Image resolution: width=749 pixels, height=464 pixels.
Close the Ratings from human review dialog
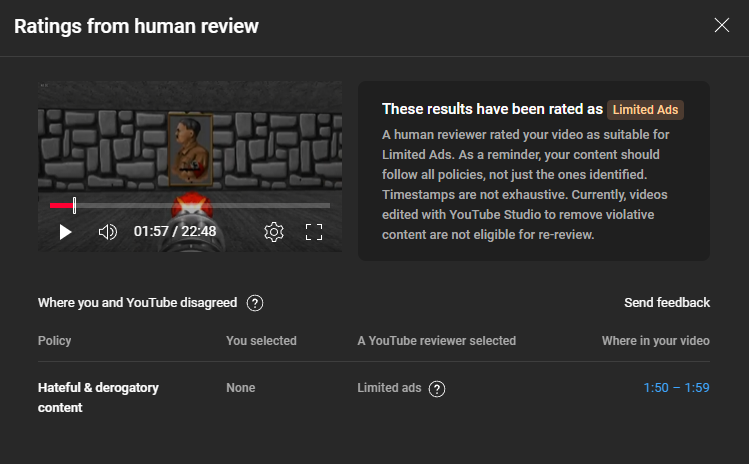click(x=721, y=25)
